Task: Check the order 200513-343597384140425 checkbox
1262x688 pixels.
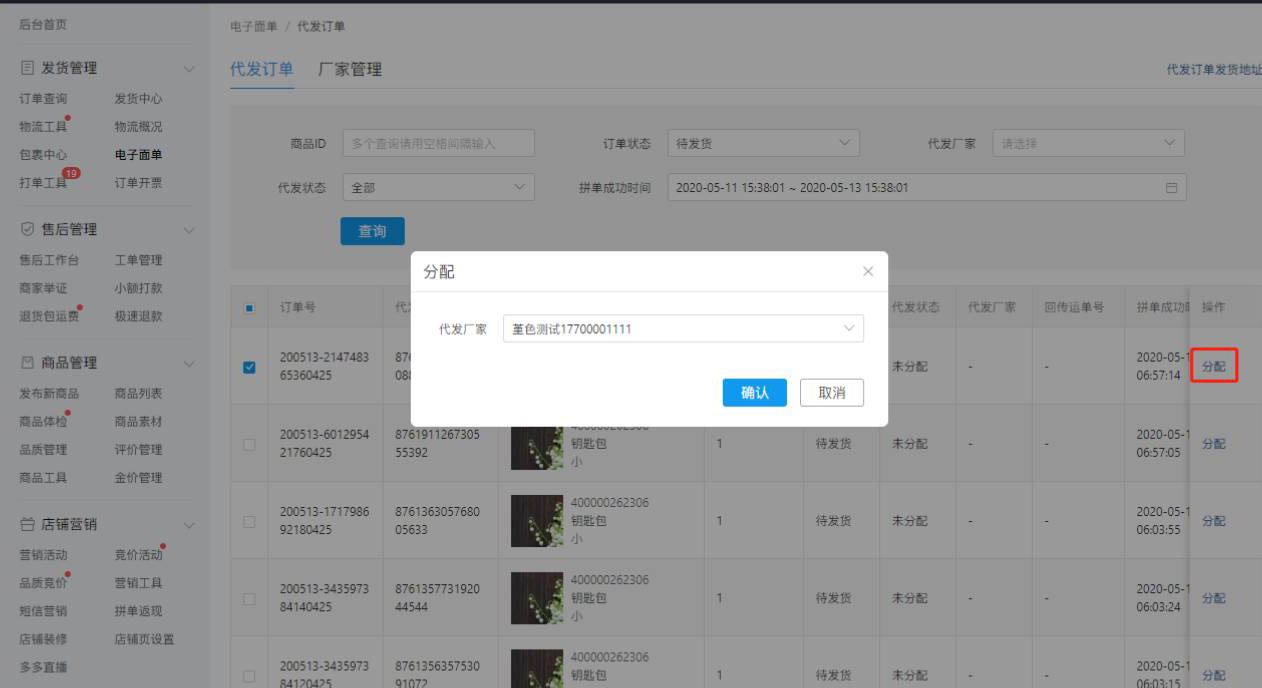Action: [x=249, y=598]
